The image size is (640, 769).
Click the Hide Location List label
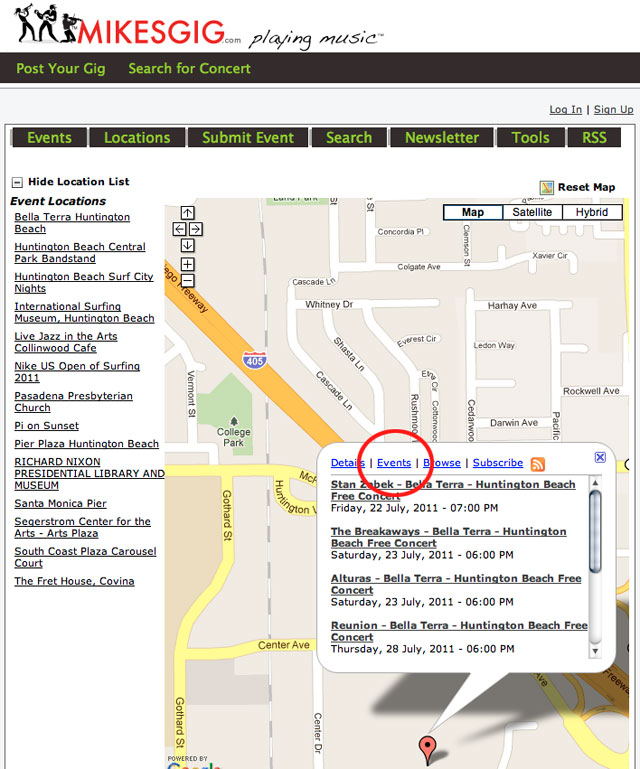pos(78,181)
